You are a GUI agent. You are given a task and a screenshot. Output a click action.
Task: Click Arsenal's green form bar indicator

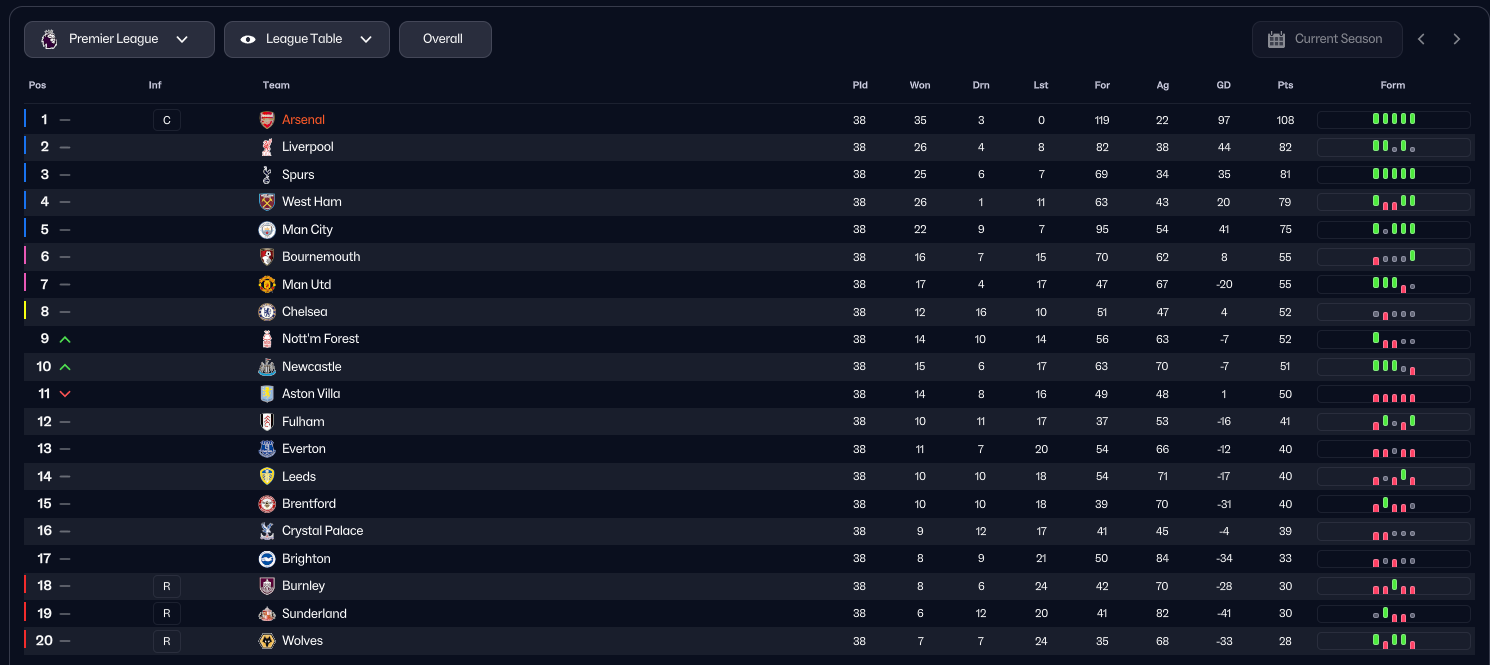[1393, 119]
